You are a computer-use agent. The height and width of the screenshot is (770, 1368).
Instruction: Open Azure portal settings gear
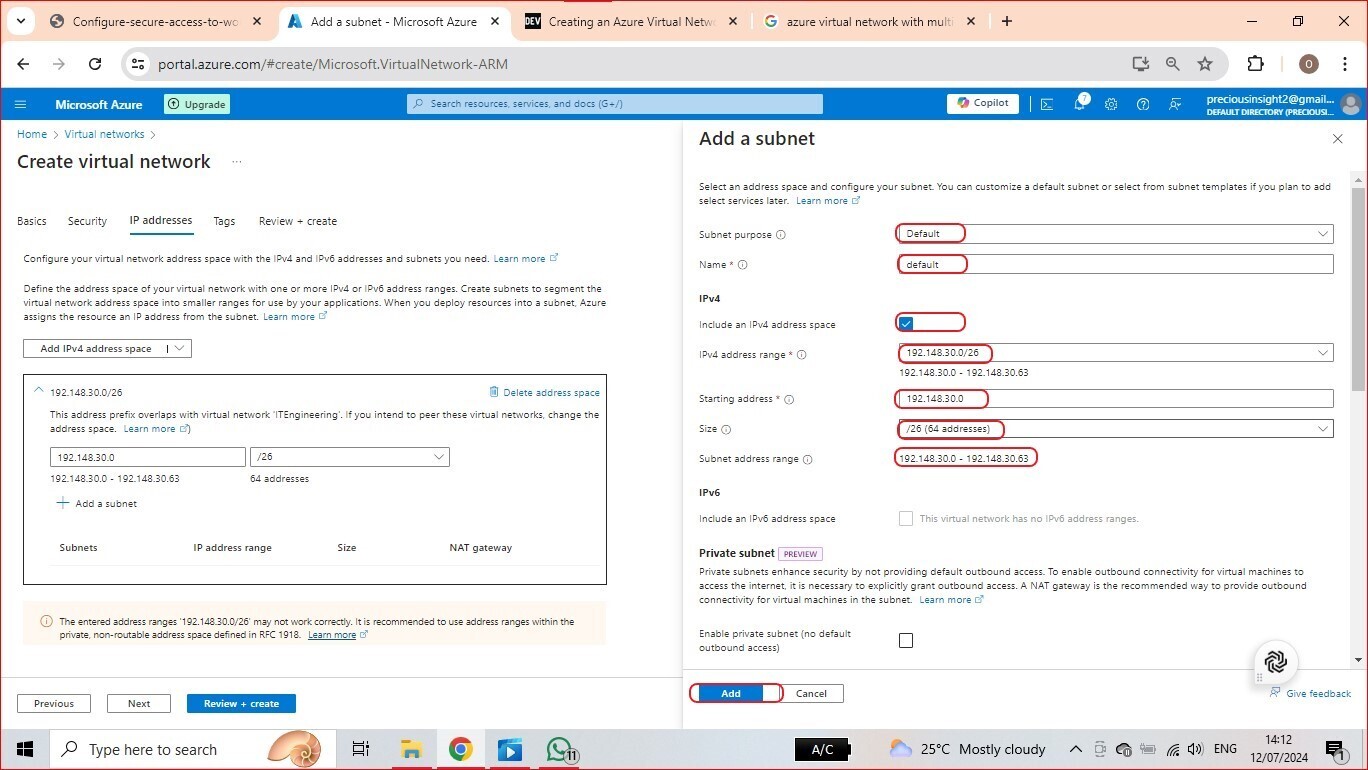1111,104
